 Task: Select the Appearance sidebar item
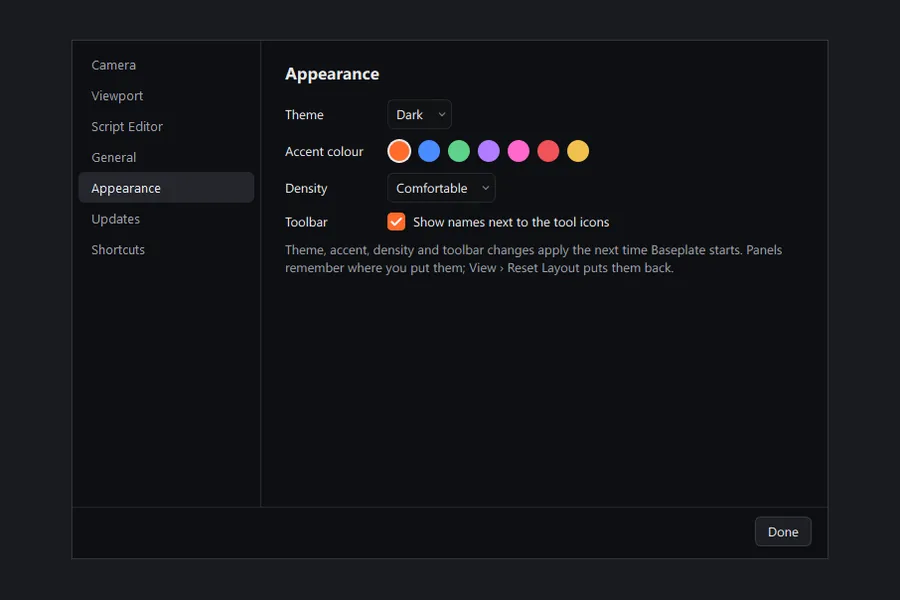(166, 188)
